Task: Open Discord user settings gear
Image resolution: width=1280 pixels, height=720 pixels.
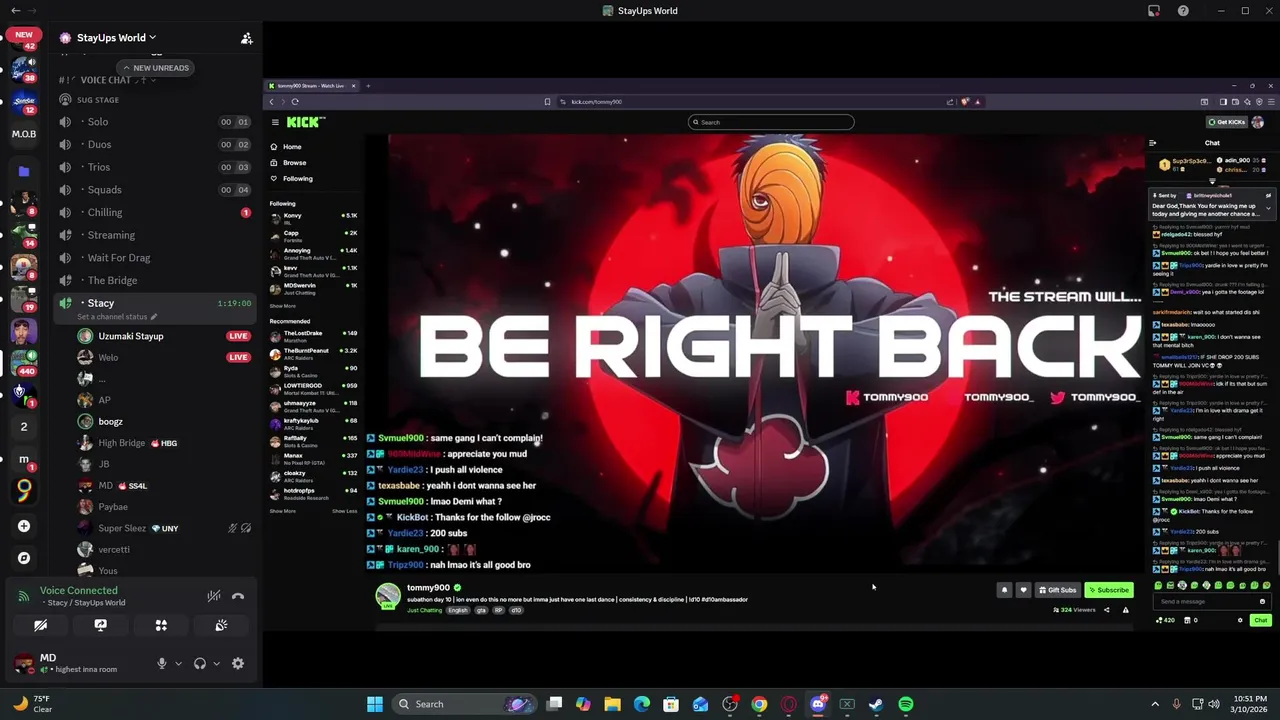Action: (238, 663)
